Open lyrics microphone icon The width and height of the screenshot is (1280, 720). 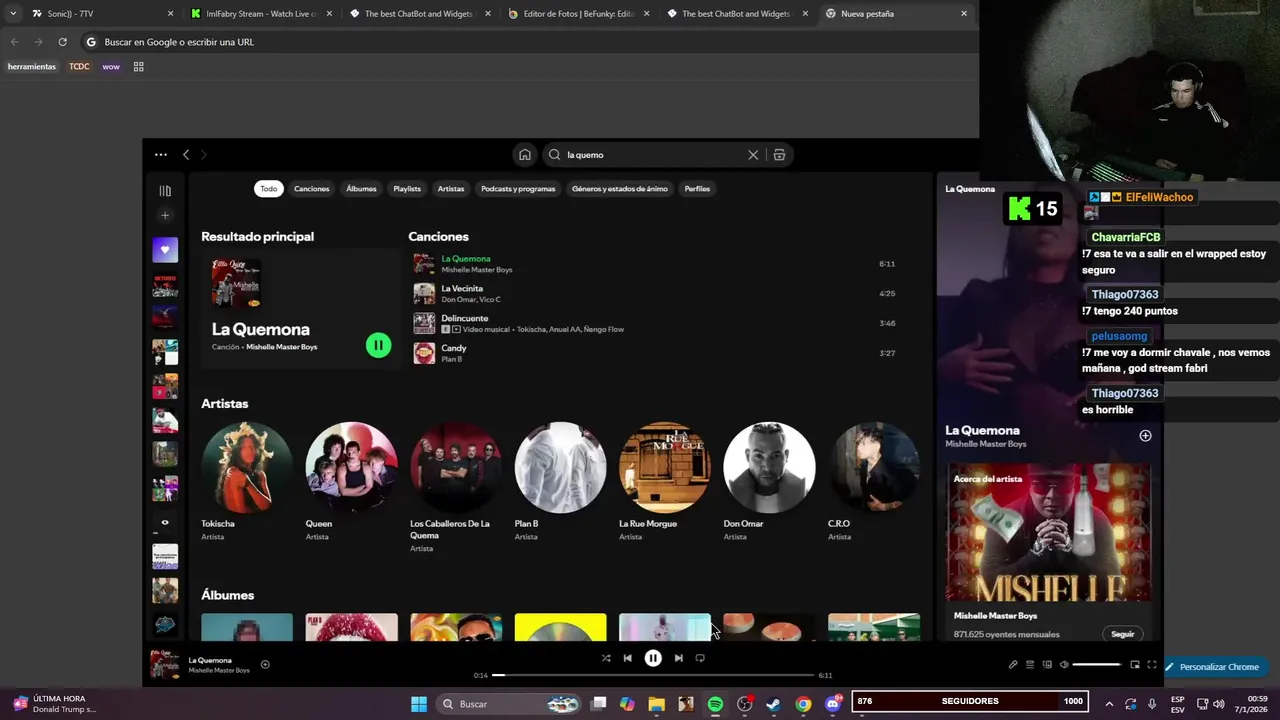pyautogui.click(x=1012, y=665)
